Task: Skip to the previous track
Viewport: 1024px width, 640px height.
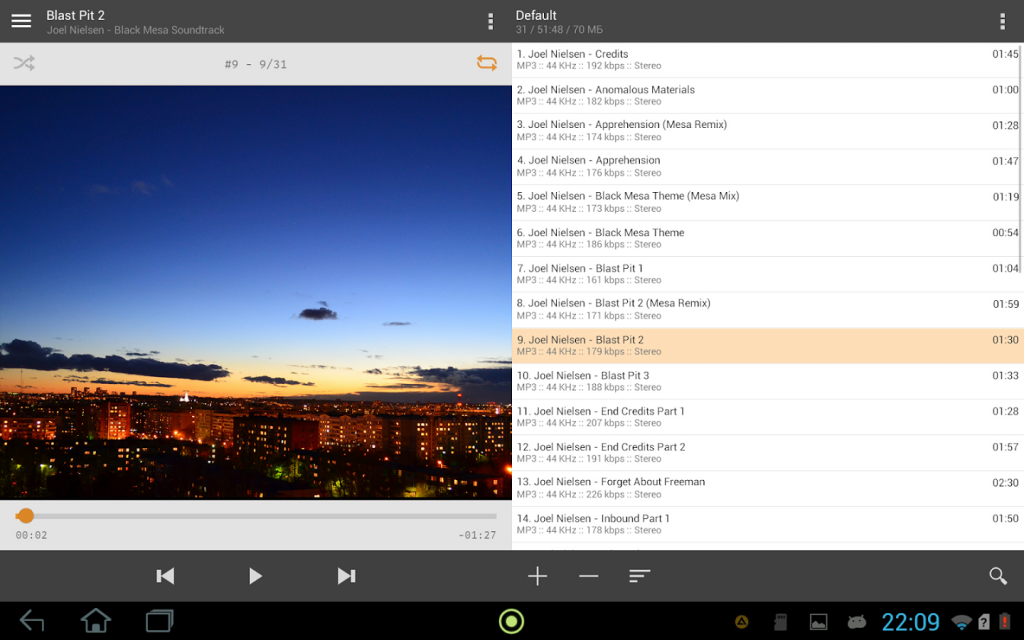Action: 165,576
